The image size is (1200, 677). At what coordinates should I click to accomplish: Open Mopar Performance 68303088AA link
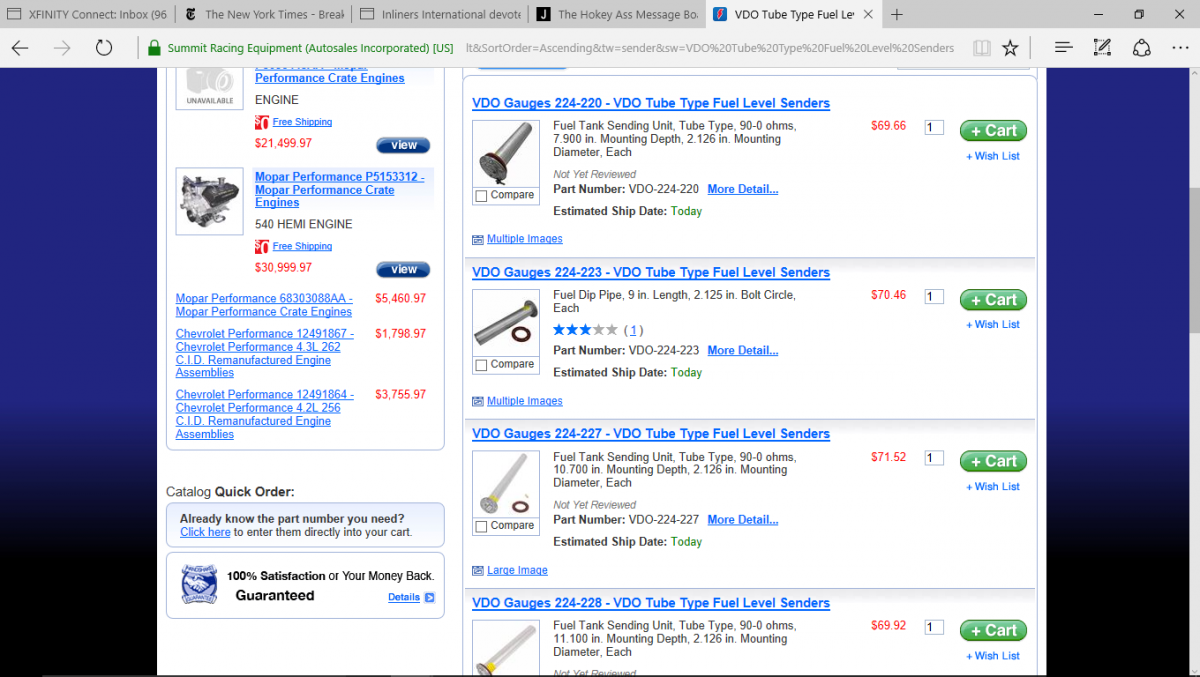[264, 305]
